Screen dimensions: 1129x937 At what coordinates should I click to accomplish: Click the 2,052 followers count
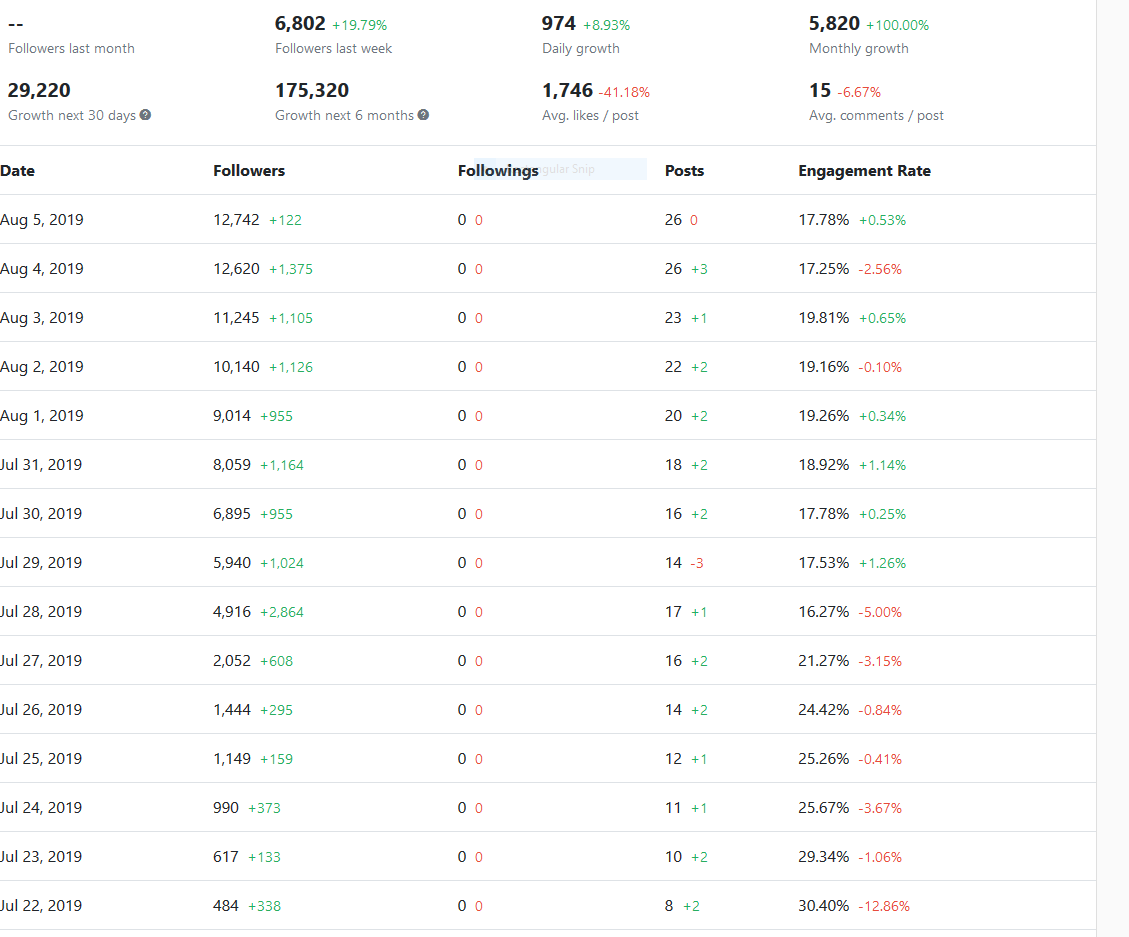coord(232,660)
